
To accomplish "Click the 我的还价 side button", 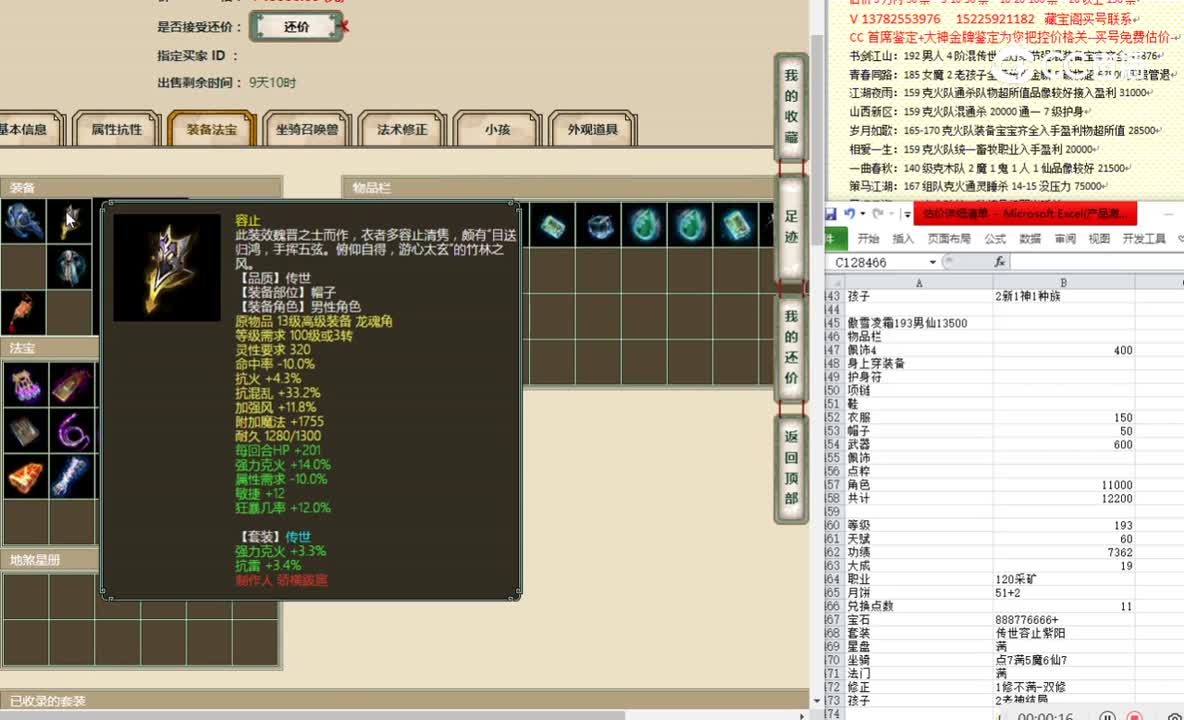I will coord(791,347).
